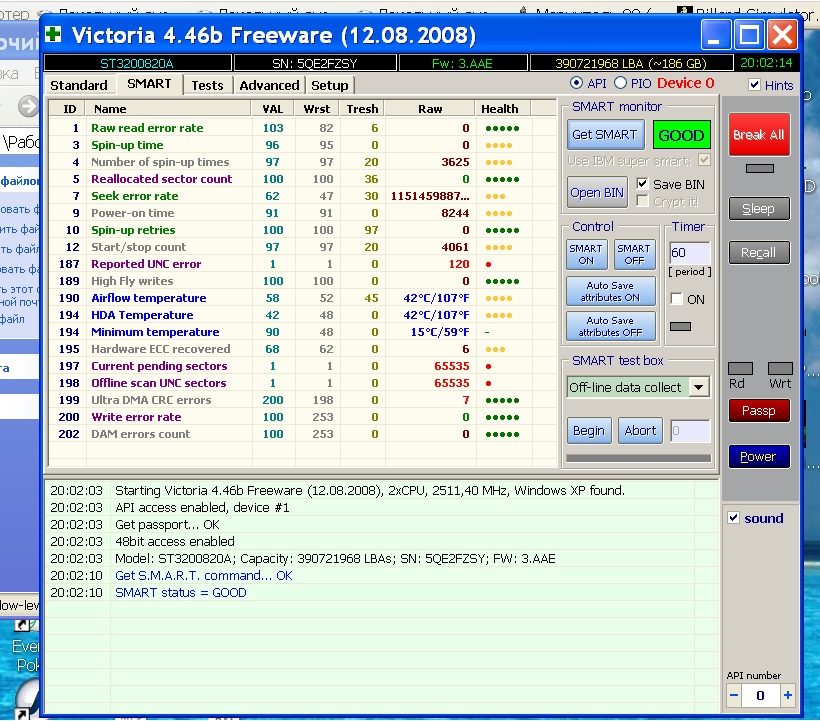Select the Offline scan UNC sectors row
The image size is (820, 721).
[x=302, y=383]
